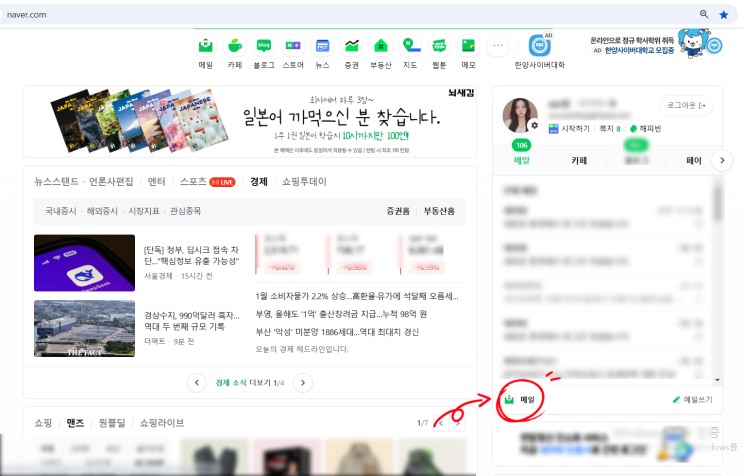Viewport: 743px width, 476px height.
Task: Expand profile tabs with right chevron
Action: [x=722, y=161]
